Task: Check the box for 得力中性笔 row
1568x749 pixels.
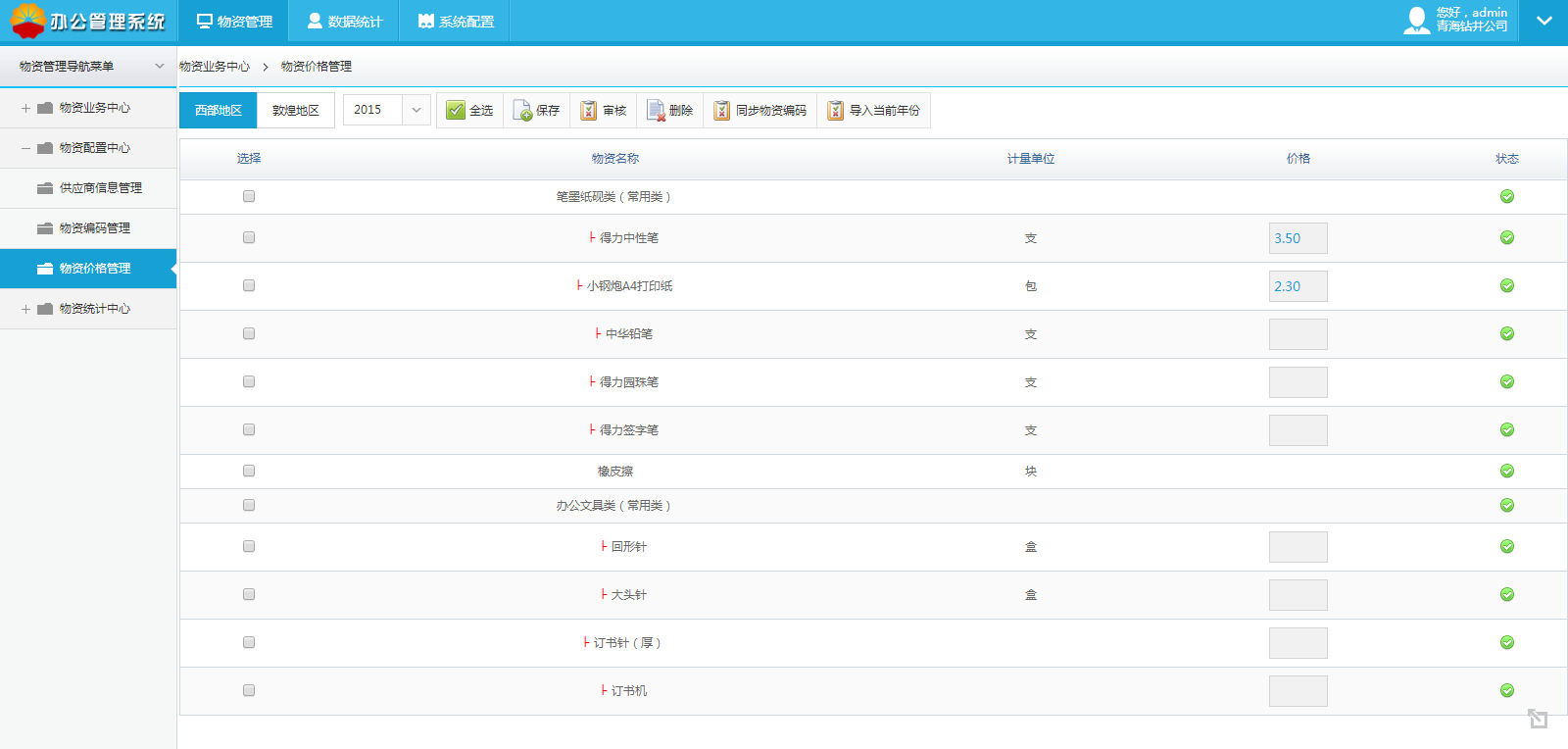Action: click(x=249, y=238)
